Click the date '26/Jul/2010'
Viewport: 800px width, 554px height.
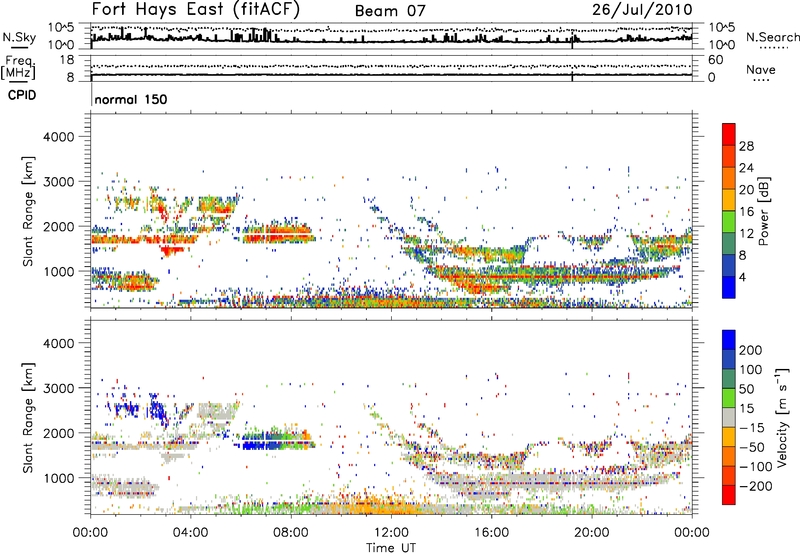click(642, 10)
